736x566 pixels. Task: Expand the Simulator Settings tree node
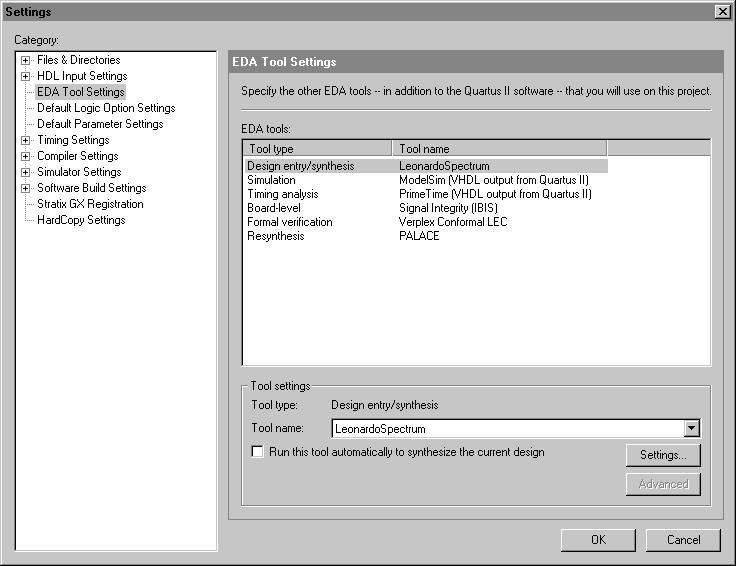(26, 172)
